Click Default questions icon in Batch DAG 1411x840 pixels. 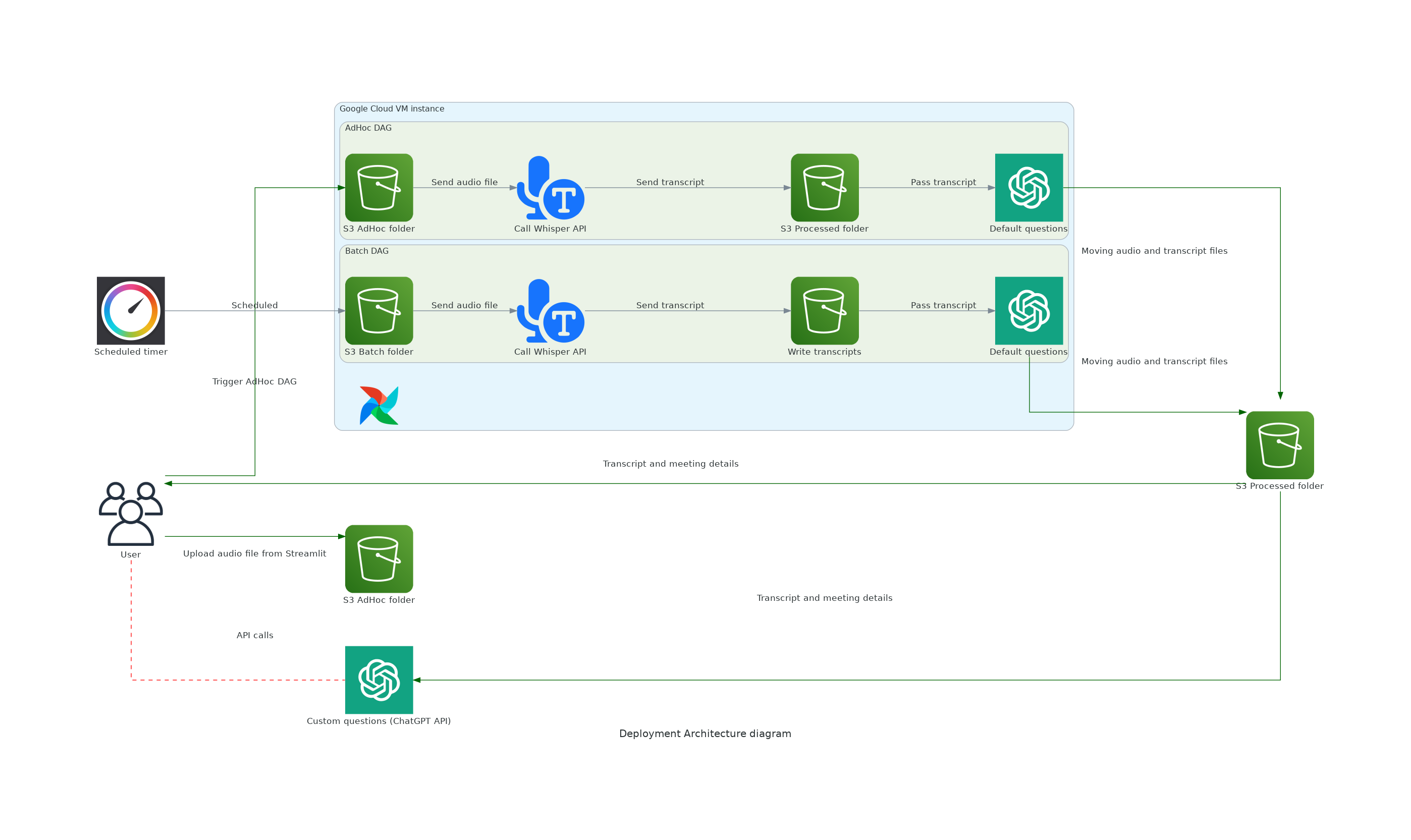pyautogui.click(x=1029, y=310)
